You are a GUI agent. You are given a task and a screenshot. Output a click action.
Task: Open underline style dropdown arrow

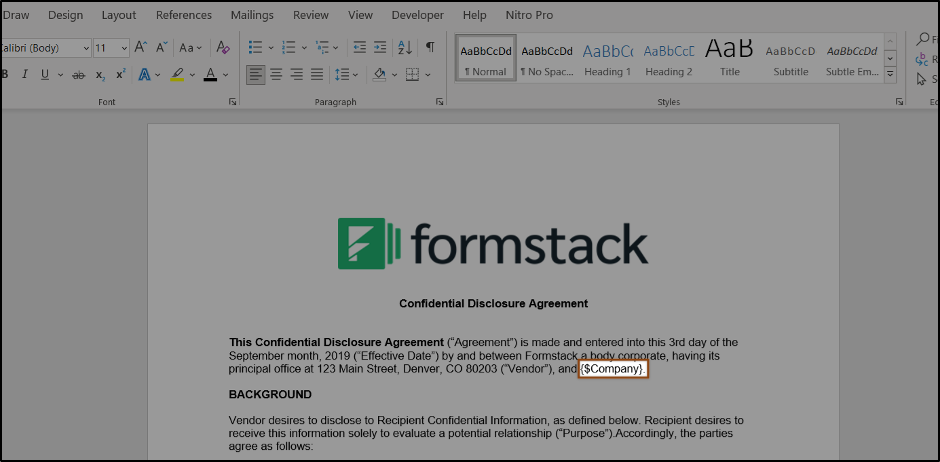click(60, 75)
